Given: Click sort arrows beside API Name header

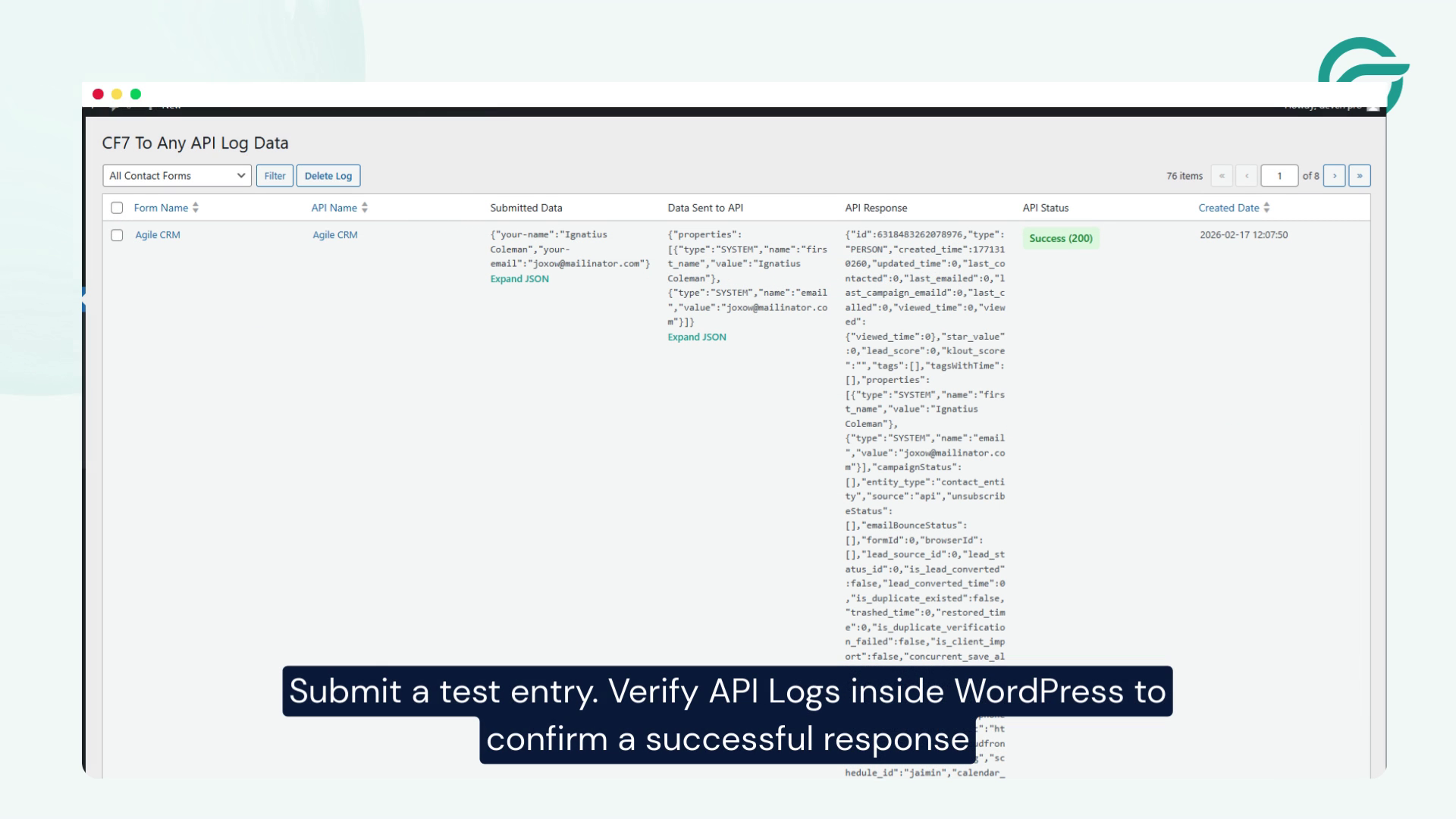Looking at the screenshot, I should 365,208.
